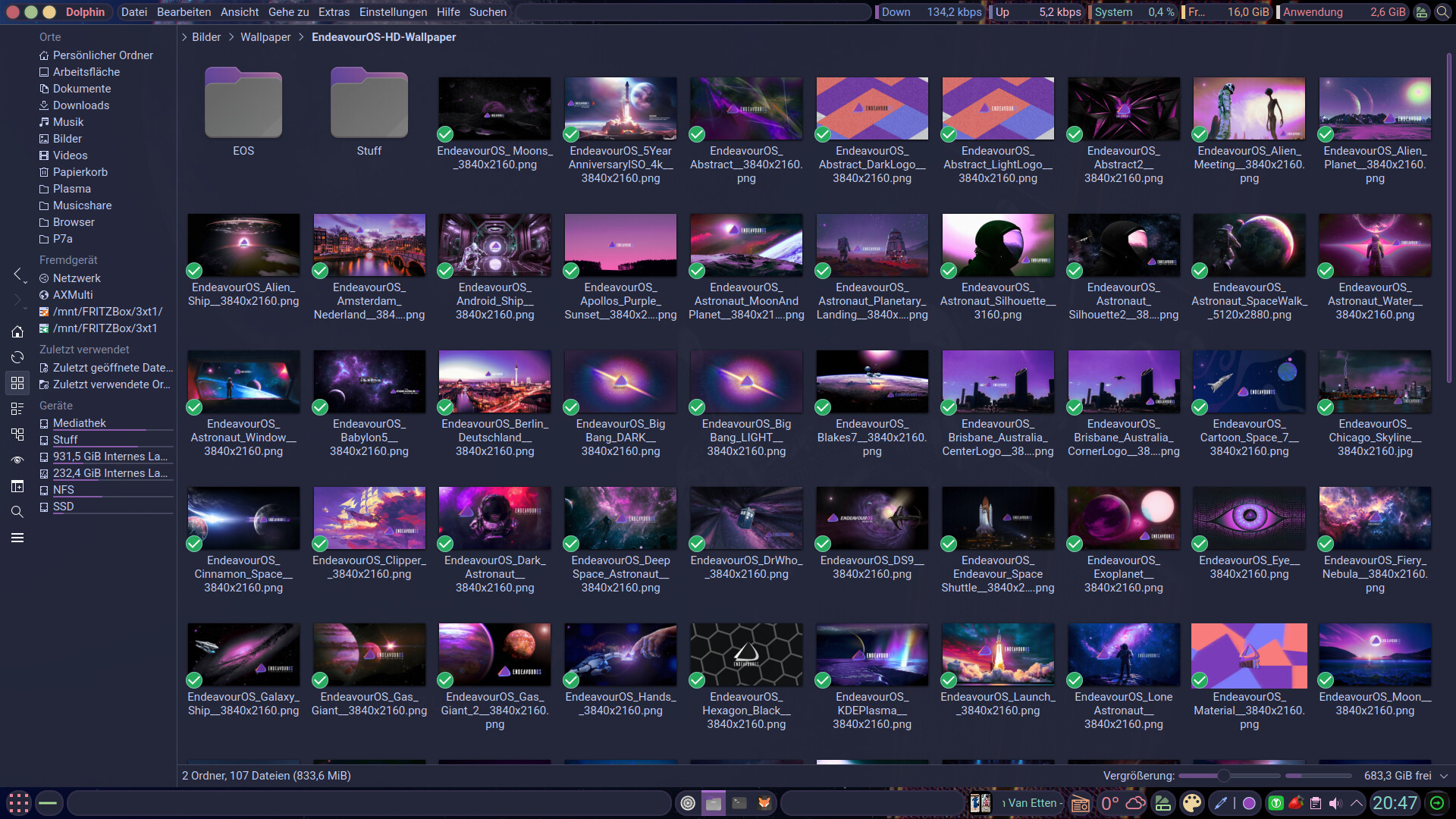Open the application launcher grid icon
This screenshot has width=1456, height=819.
[x=18, y=803]
